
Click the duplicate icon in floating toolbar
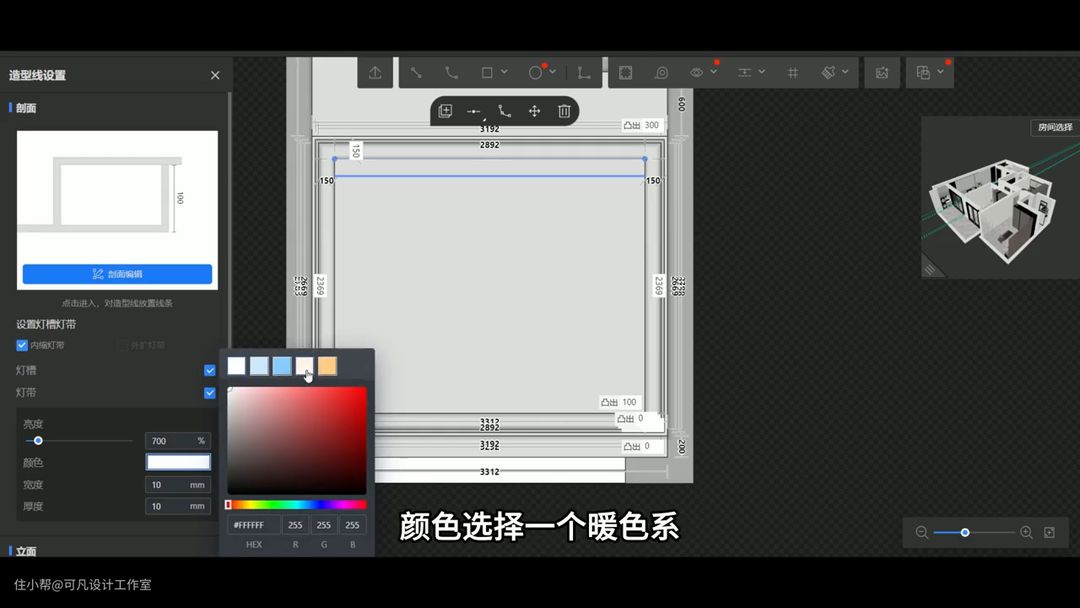(445, 111)
